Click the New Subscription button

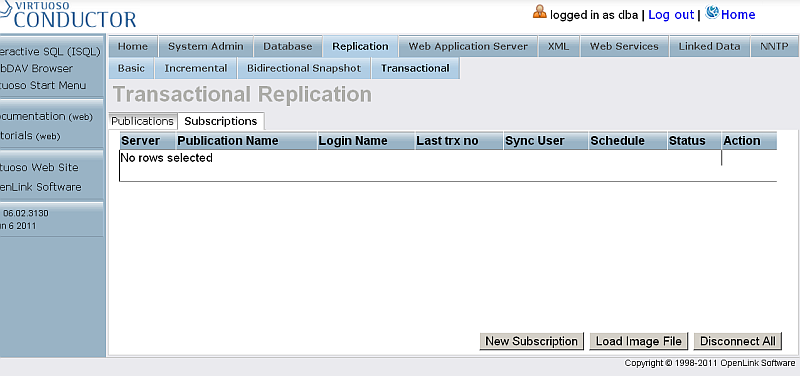pos(531,341)
